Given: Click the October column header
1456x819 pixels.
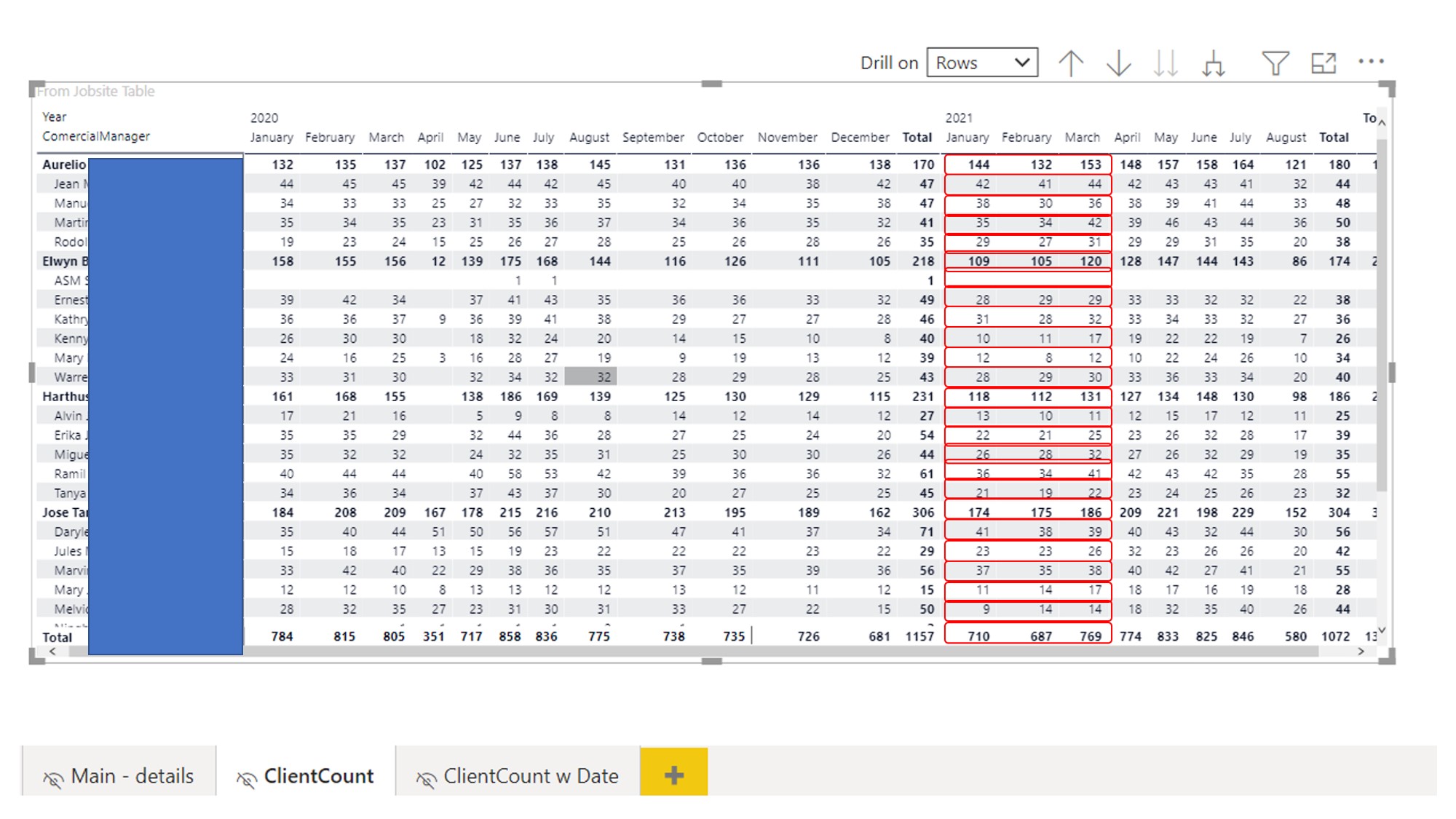Looking at the screenshot, I should (720, 137).
